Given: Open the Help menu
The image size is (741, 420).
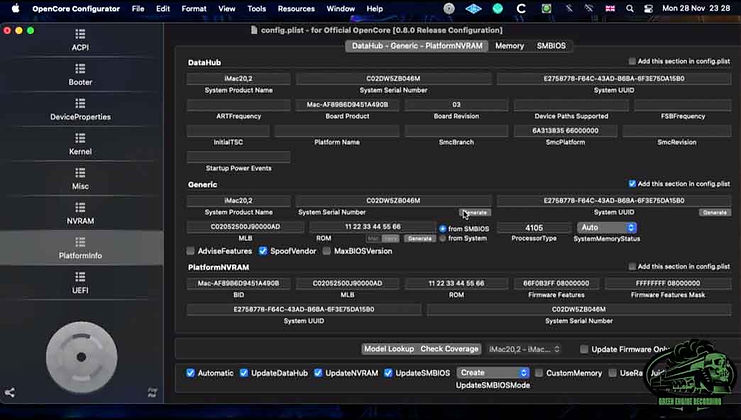Looking at the screenshot, I should click(375, 9).
